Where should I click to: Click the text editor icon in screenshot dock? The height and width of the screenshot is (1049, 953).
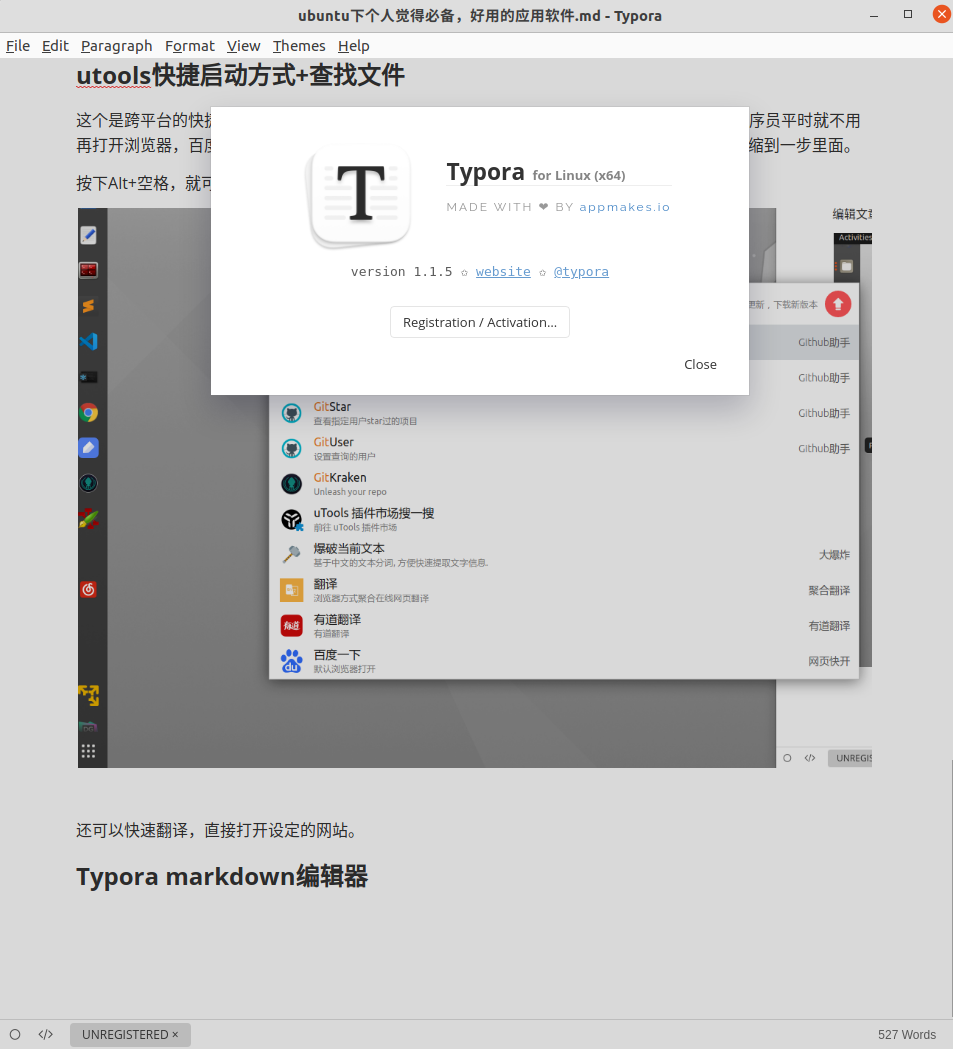88,235
